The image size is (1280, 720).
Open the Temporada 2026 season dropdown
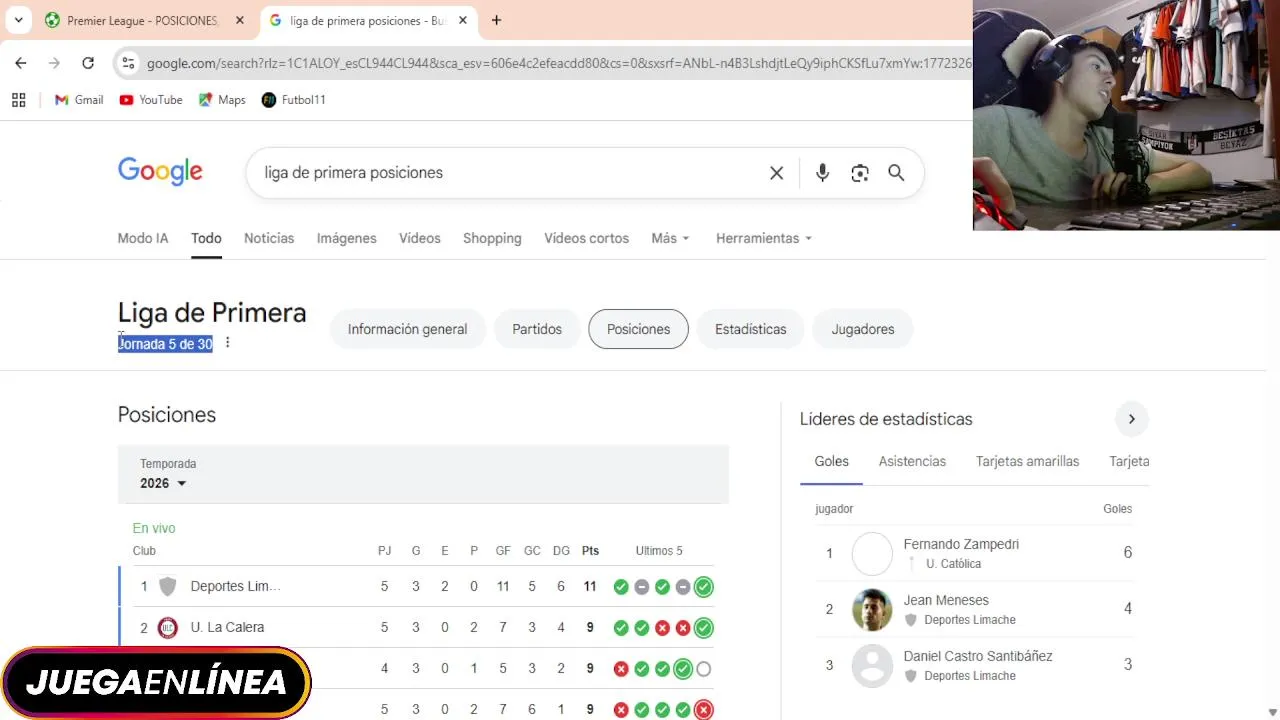pyautogui.click(x=164, y=483)
